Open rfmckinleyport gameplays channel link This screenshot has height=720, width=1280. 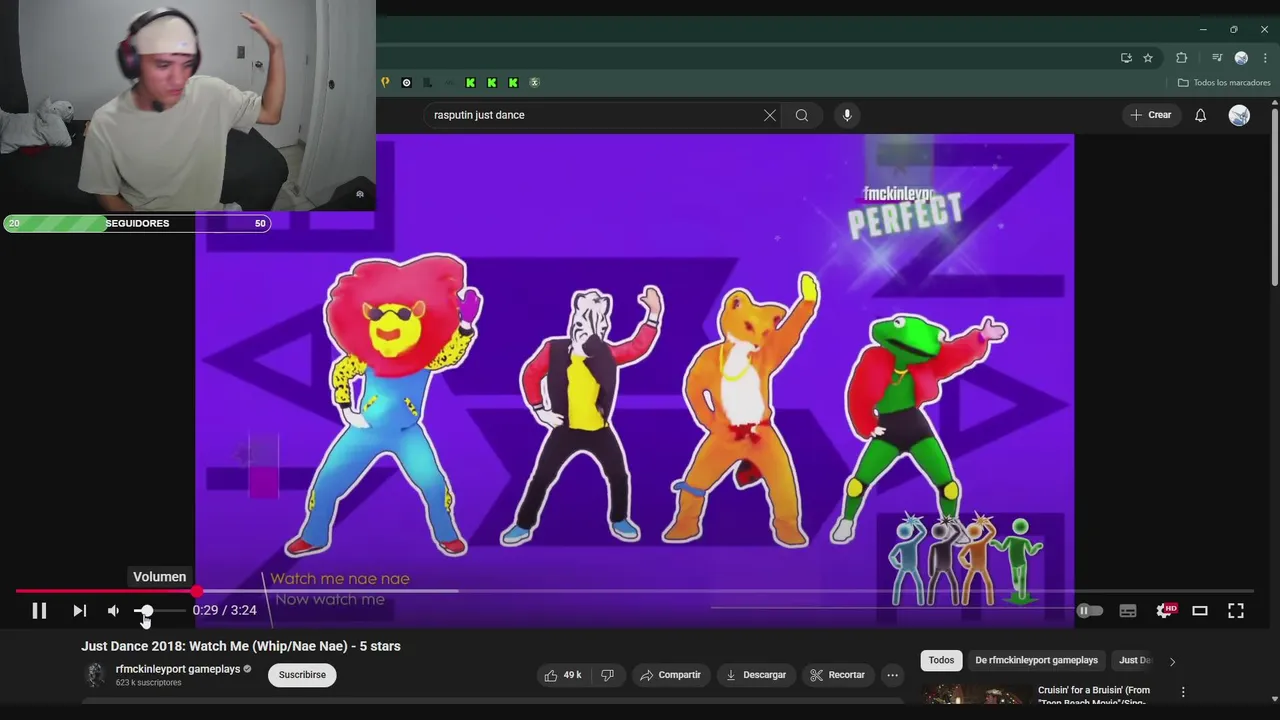(x=178, y=669)
